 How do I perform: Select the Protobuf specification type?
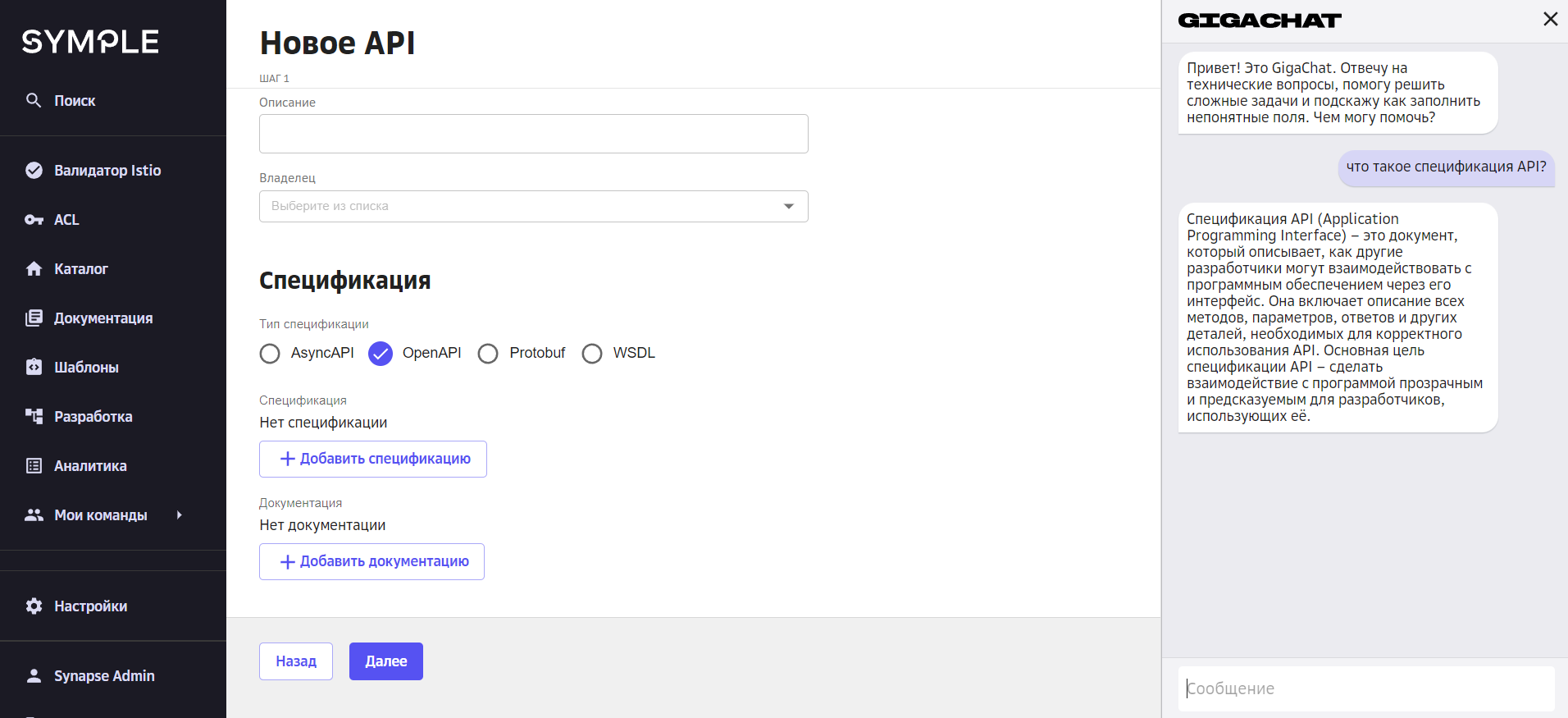tap(488, 354)
